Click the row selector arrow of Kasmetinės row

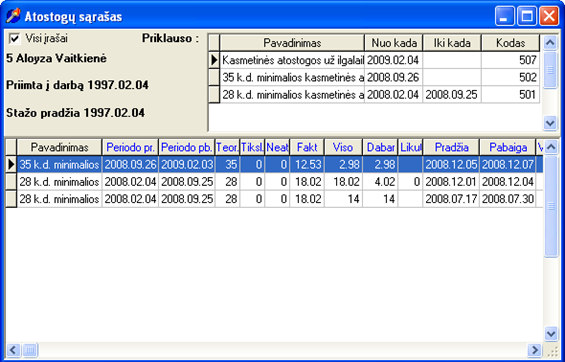(214, 60)
